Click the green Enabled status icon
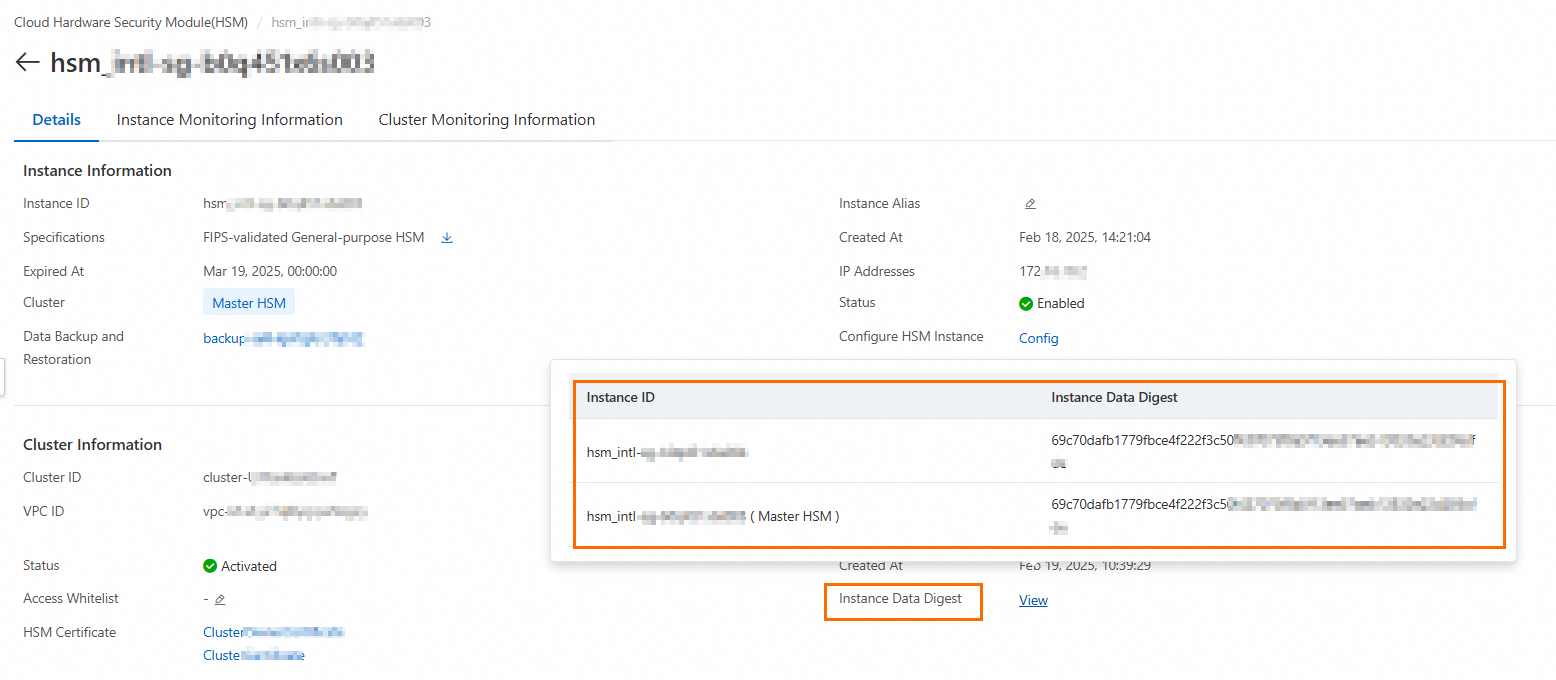Image resolution: width=1556 pixels, height=680 pixels. pos(1026,303)
